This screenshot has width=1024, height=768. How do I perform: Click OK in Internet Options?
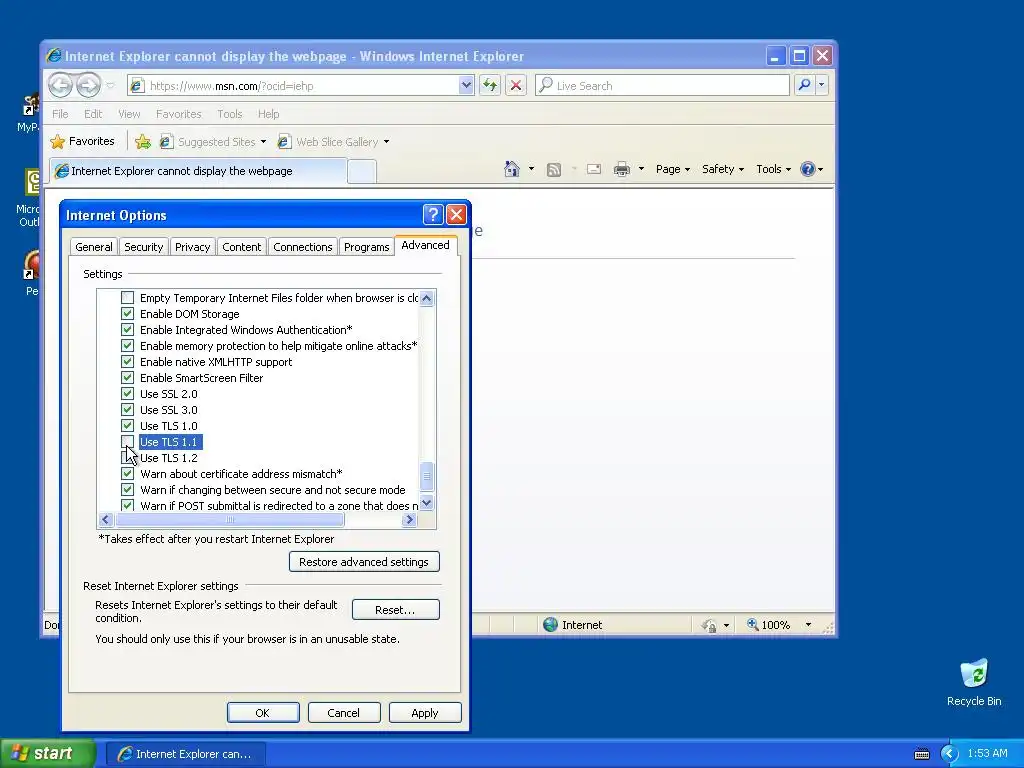coord(263,712)
